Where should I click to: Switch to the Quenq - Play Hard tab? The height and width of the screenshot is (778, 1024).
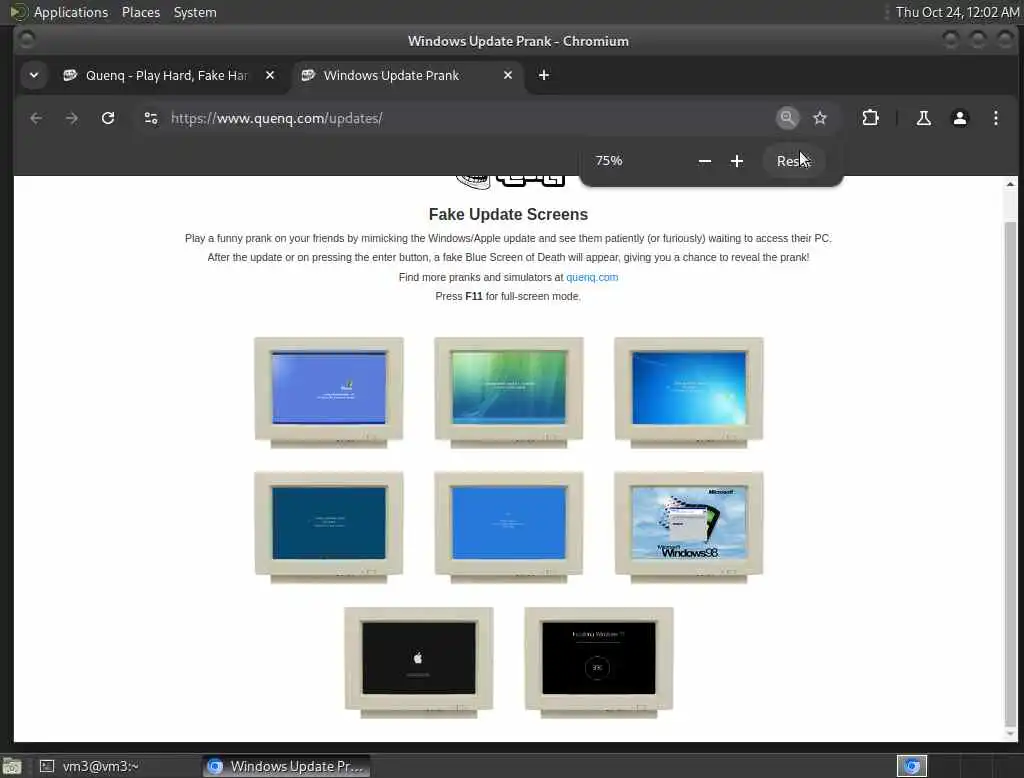[167, 75]
